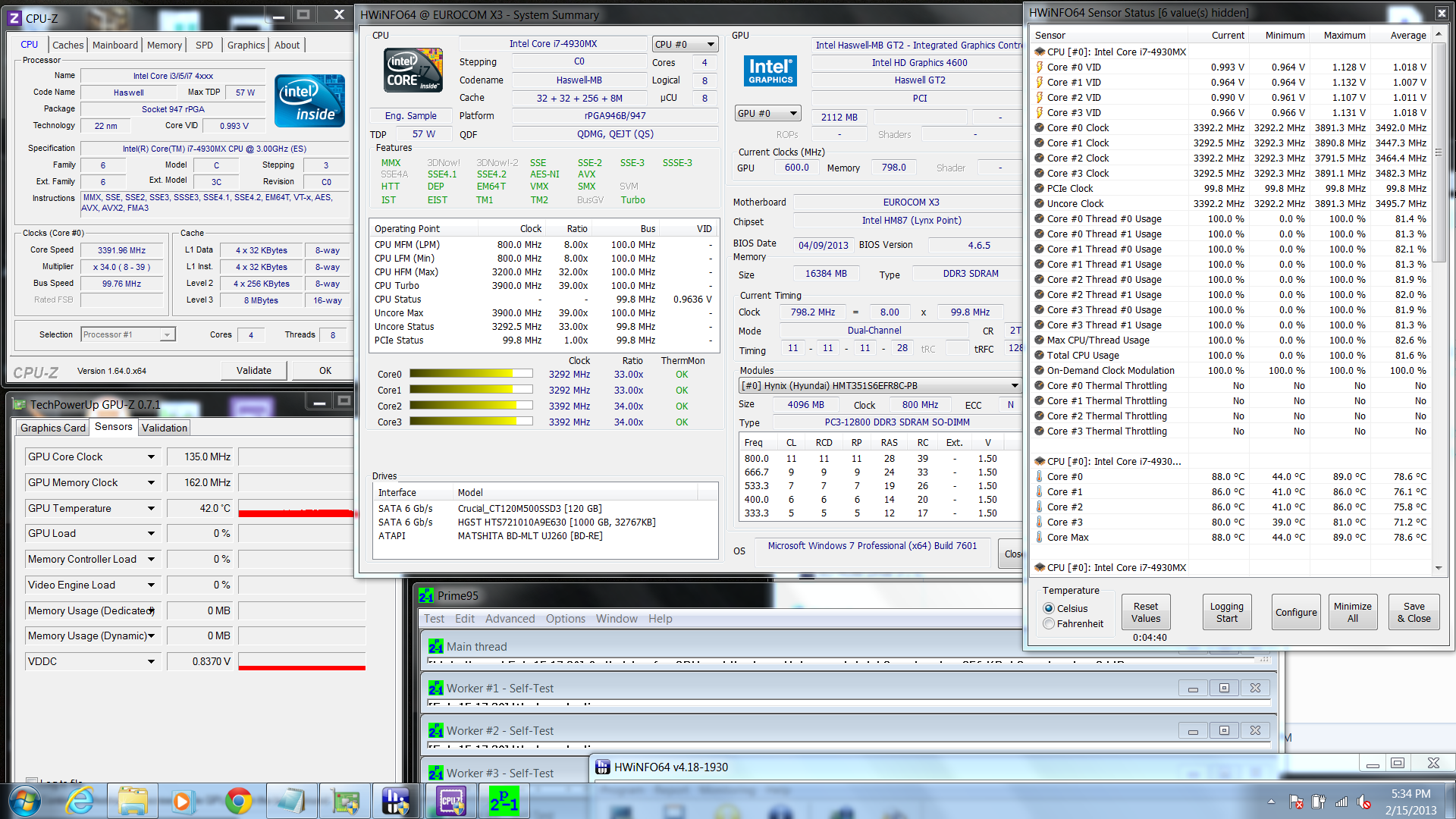
Task: Open GPU Temperature sensor dropdown
Action: [151, 508]
